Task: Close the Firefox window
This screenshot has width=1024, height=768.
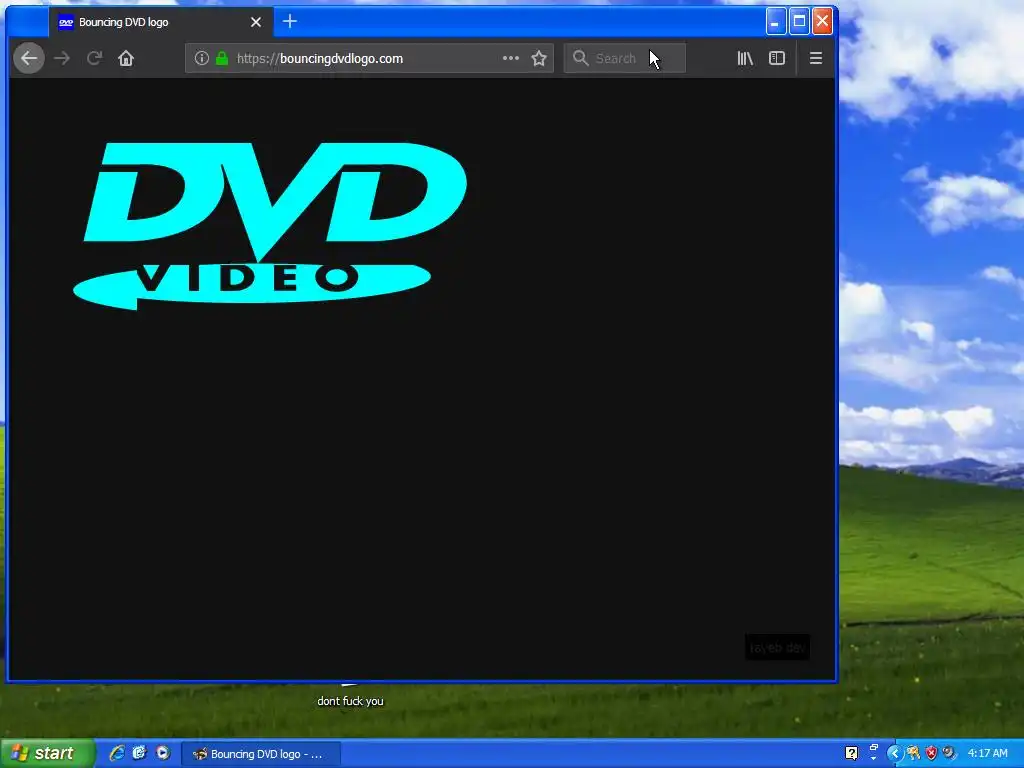Action: [x=822, y=22]
